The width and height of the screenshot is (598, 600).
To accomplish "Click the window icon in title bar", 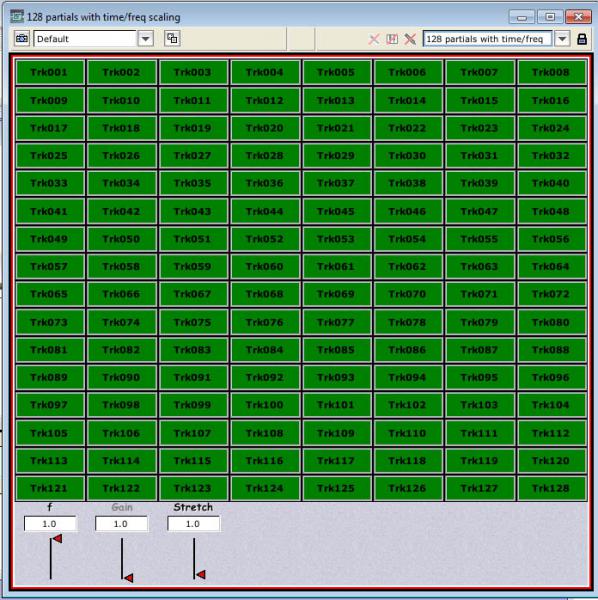I will coord(17,17).
